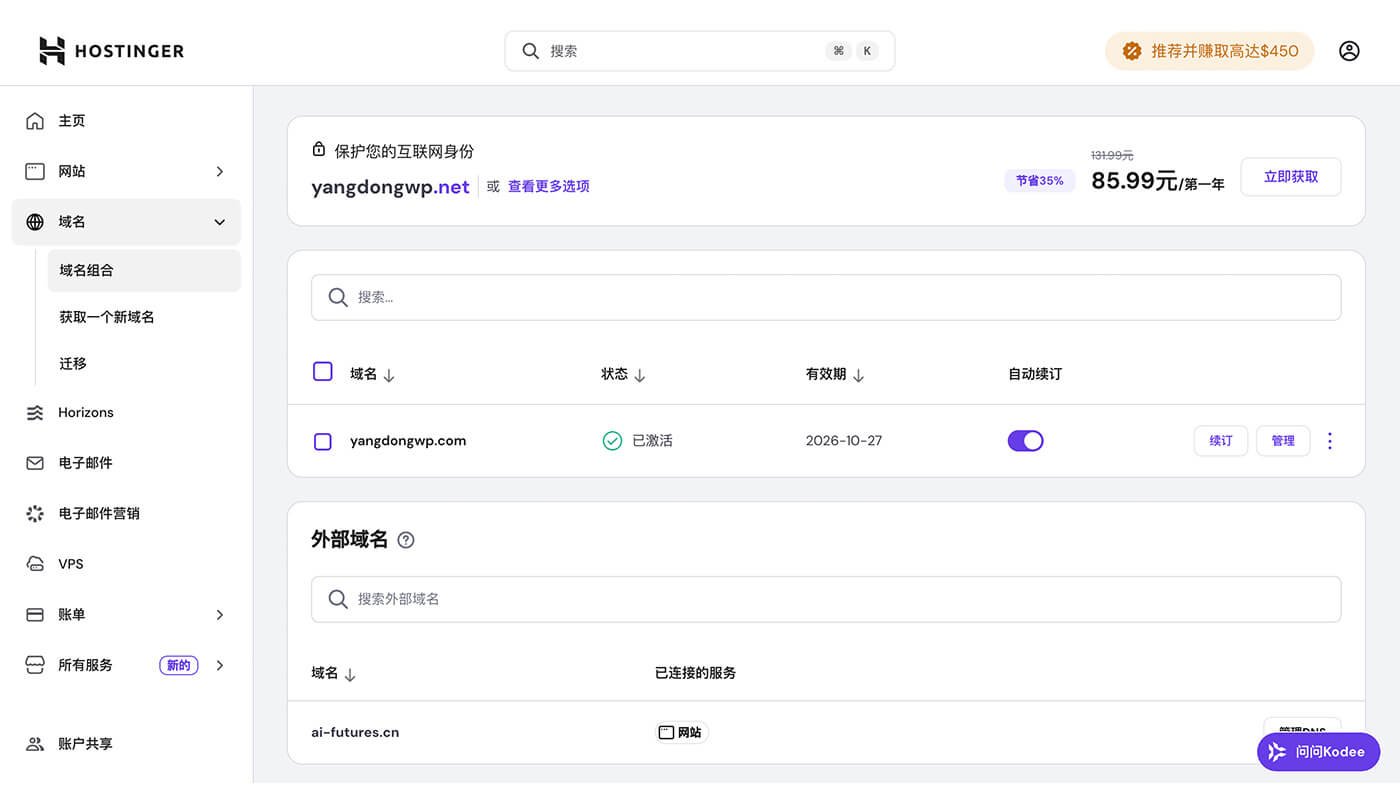1400x800 pixels.
Task: Click the 电子邮件营销 marketing icon
Action: coord(34,513)
